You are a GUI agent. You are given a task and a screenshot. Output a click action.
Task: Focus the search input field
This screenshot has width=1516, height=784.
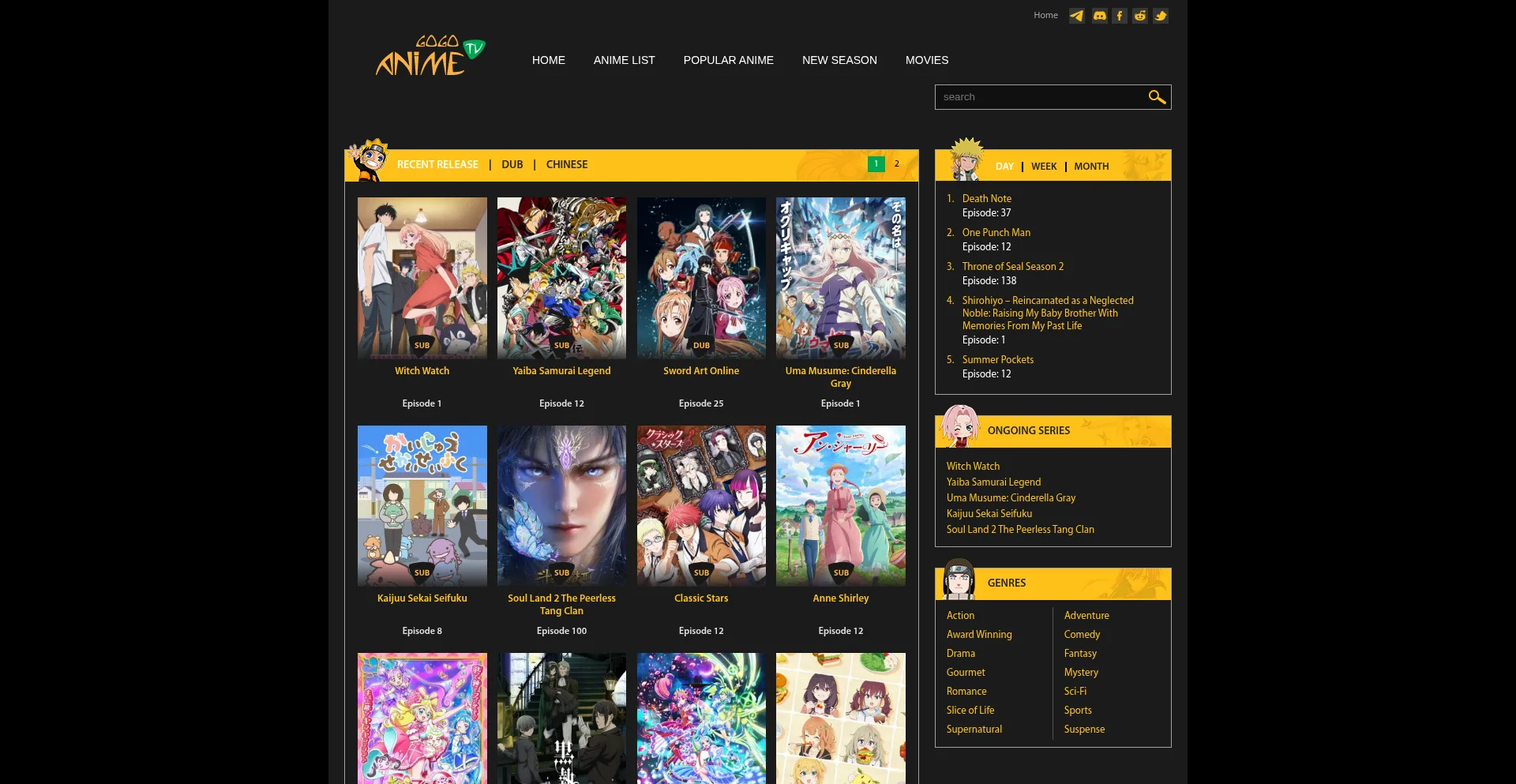(x=1041, y=97)
